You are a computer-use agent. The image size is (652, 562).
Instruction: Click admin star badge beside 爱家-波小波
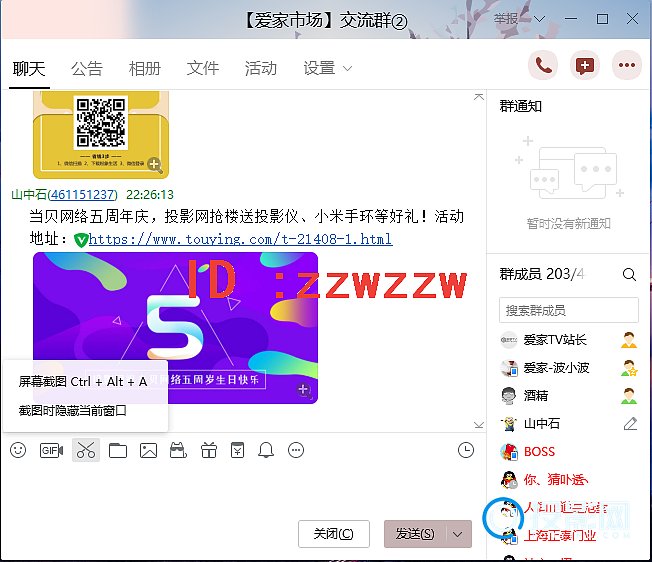(x=629, y=368)
